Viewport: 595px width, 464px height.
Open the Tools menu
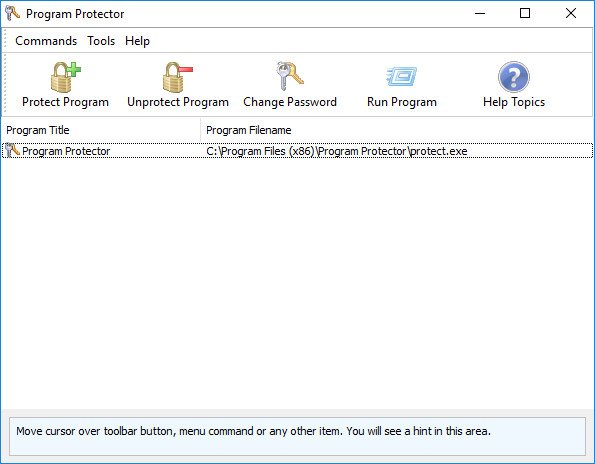[101, 41]
